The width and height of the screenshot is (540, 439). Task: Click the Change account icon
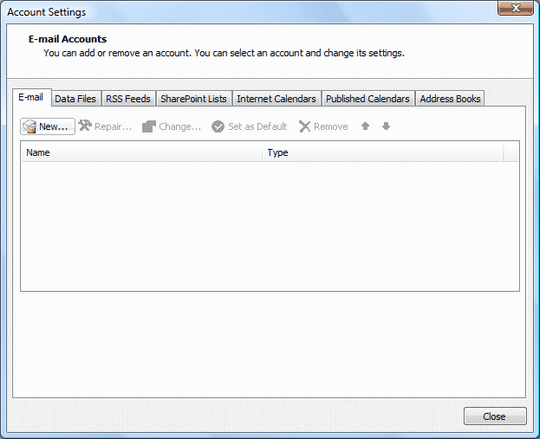(x=149, y=126)
